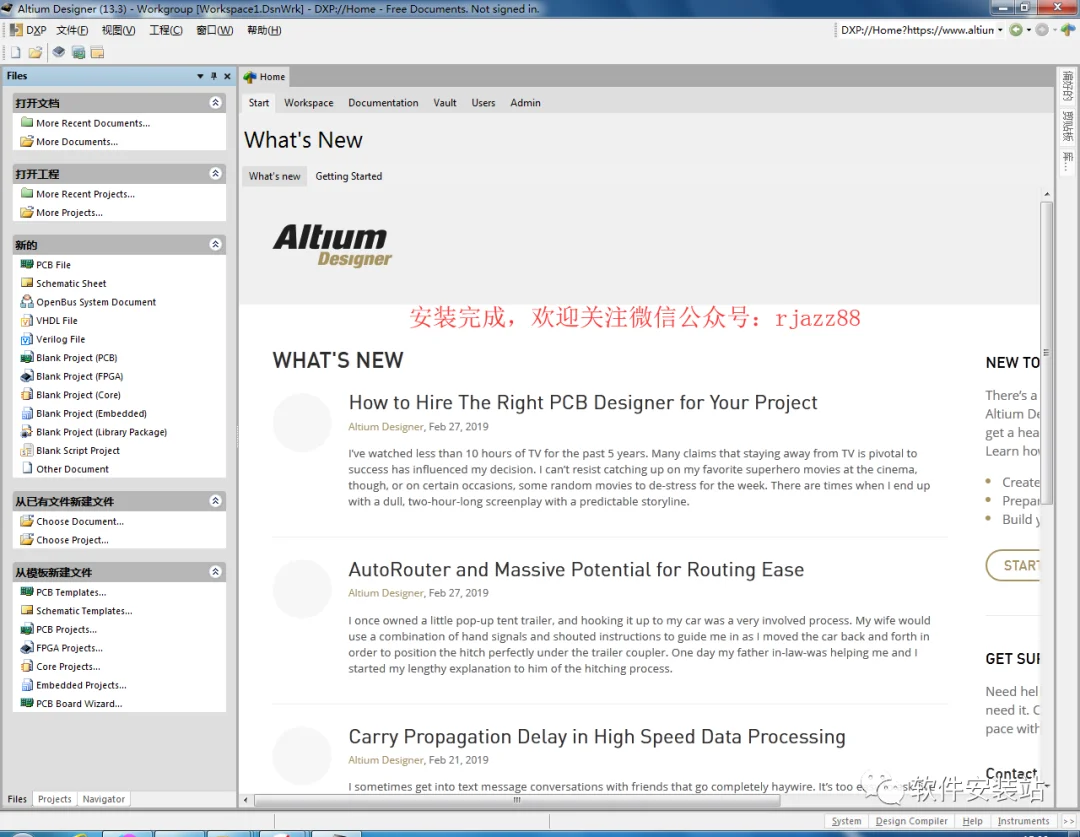Open 'AutoRouter and Massive Potential' article
Viewport: 1080px width, 837px height.
pos(576,570)
